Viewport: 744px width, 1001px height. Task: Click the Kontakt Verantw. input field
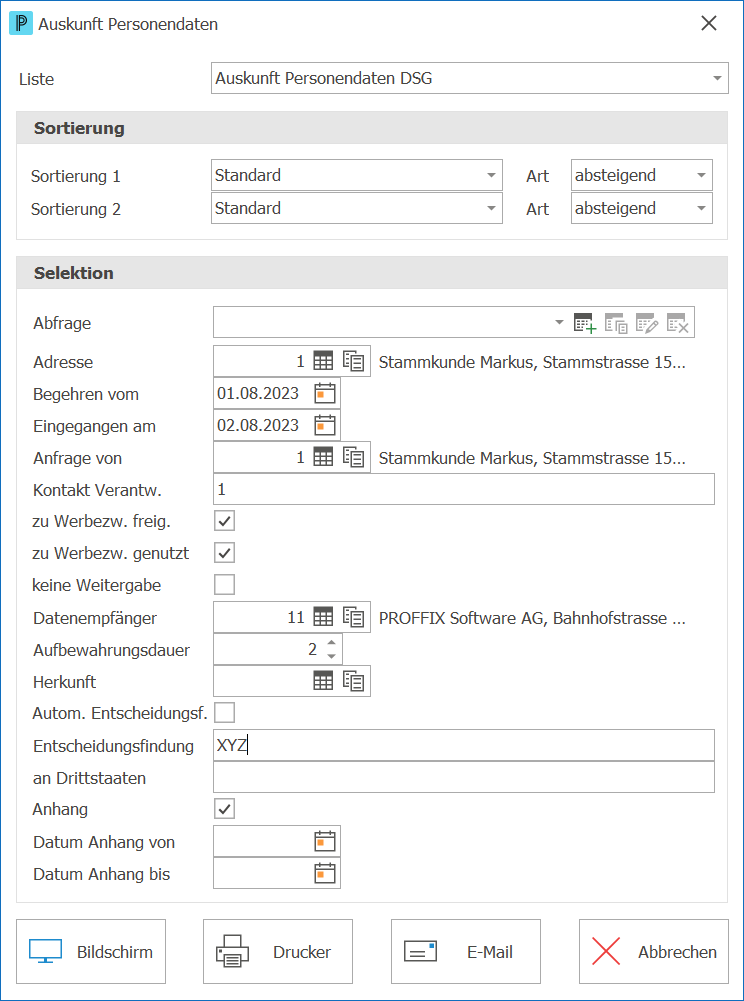[464, 490]
